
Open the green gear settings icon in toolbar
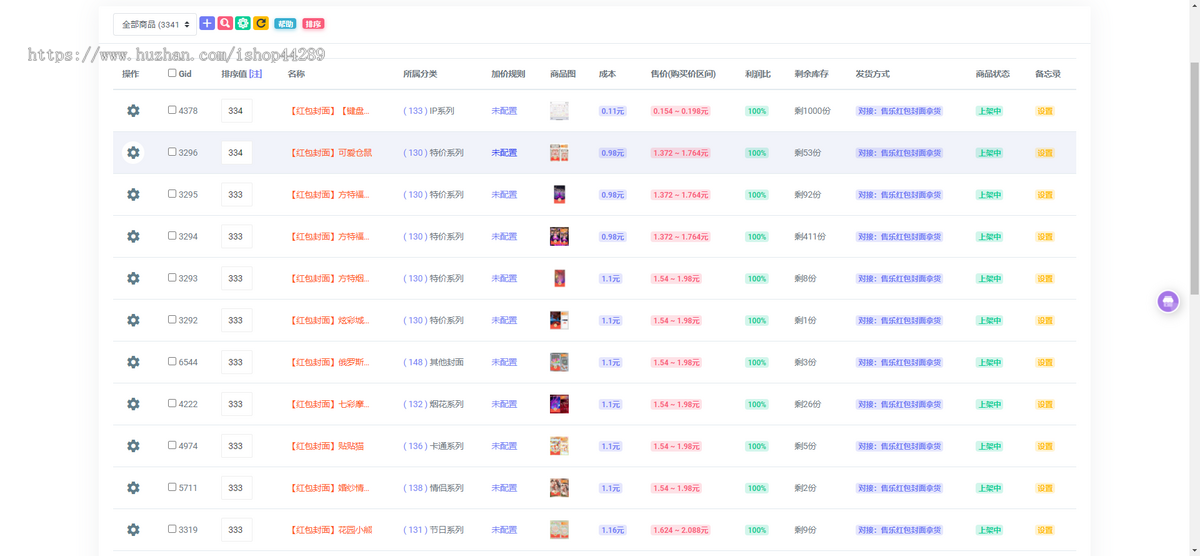click(243, 23)
